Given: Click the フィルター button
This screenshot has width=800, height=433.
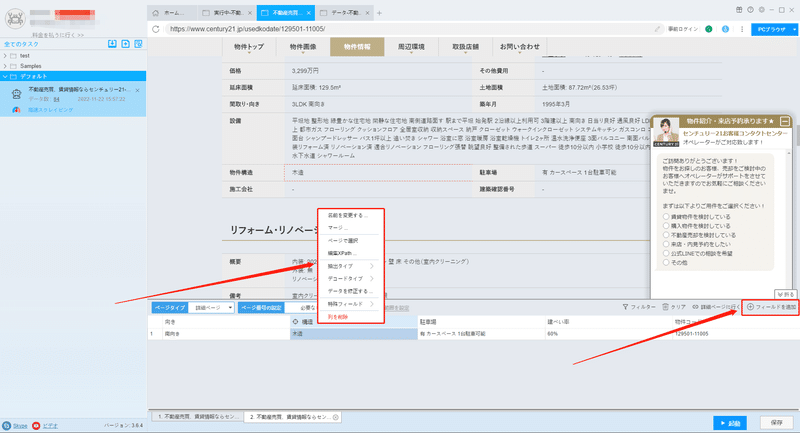Looking at the screenshot, I should click(x=639, y=307).
